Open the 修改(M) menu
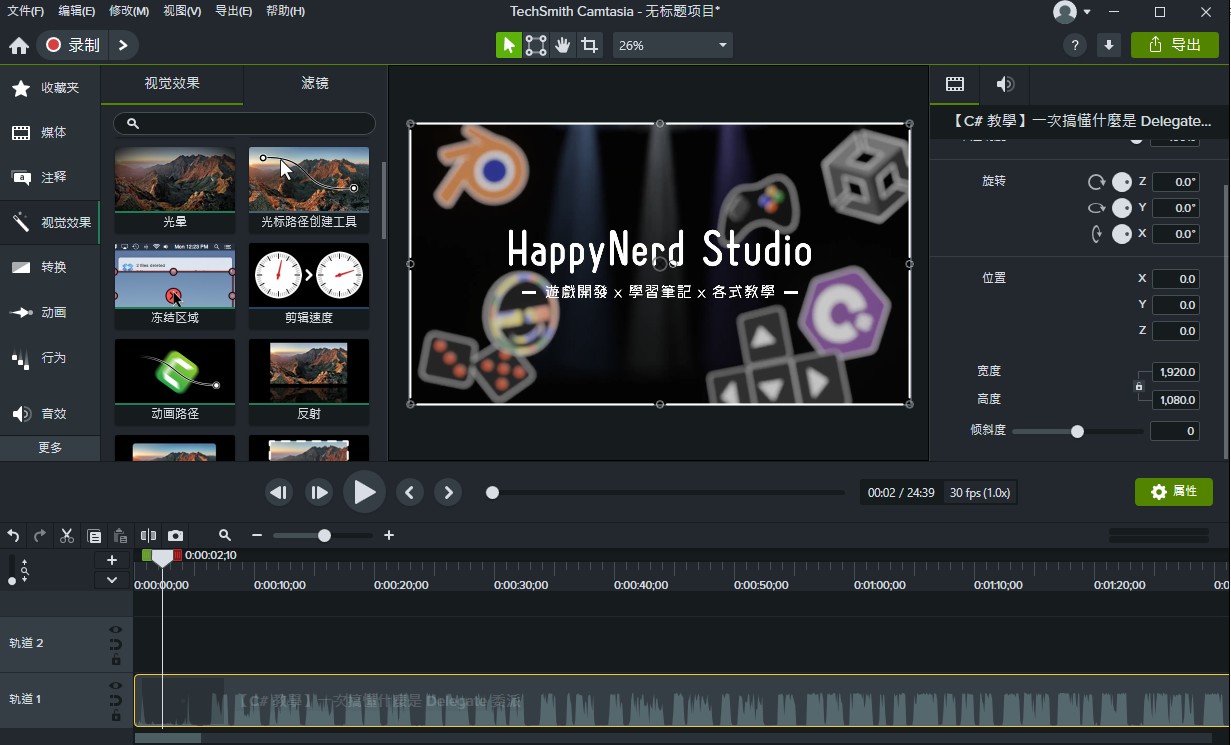Screen dimensions: 1231x745 129,11
